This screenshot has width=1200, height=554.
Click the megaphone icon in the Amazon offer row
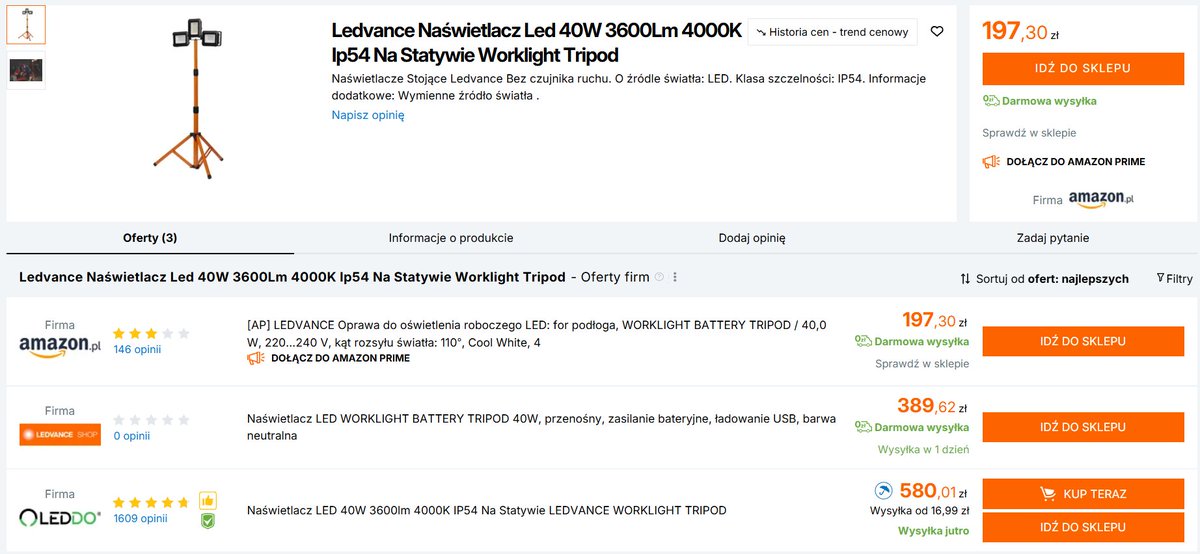click(256, 358)
